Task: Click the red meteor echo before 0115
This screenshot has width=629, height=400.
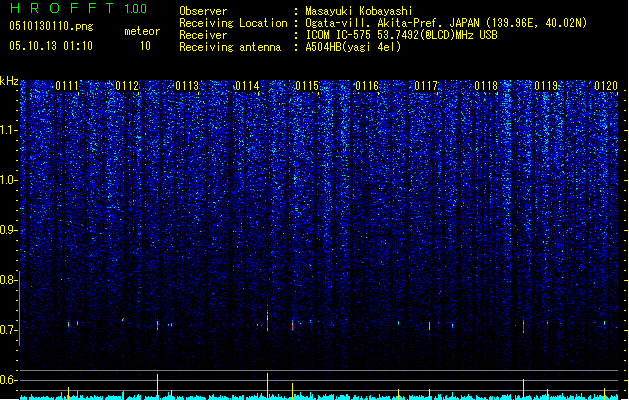Action: click(x=292, y=325)
